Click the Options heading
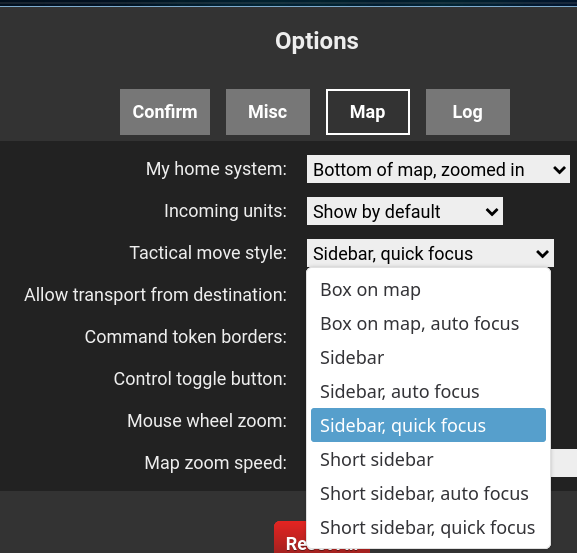The width and height of the screenshot is (577, 553). coord(317,41)
